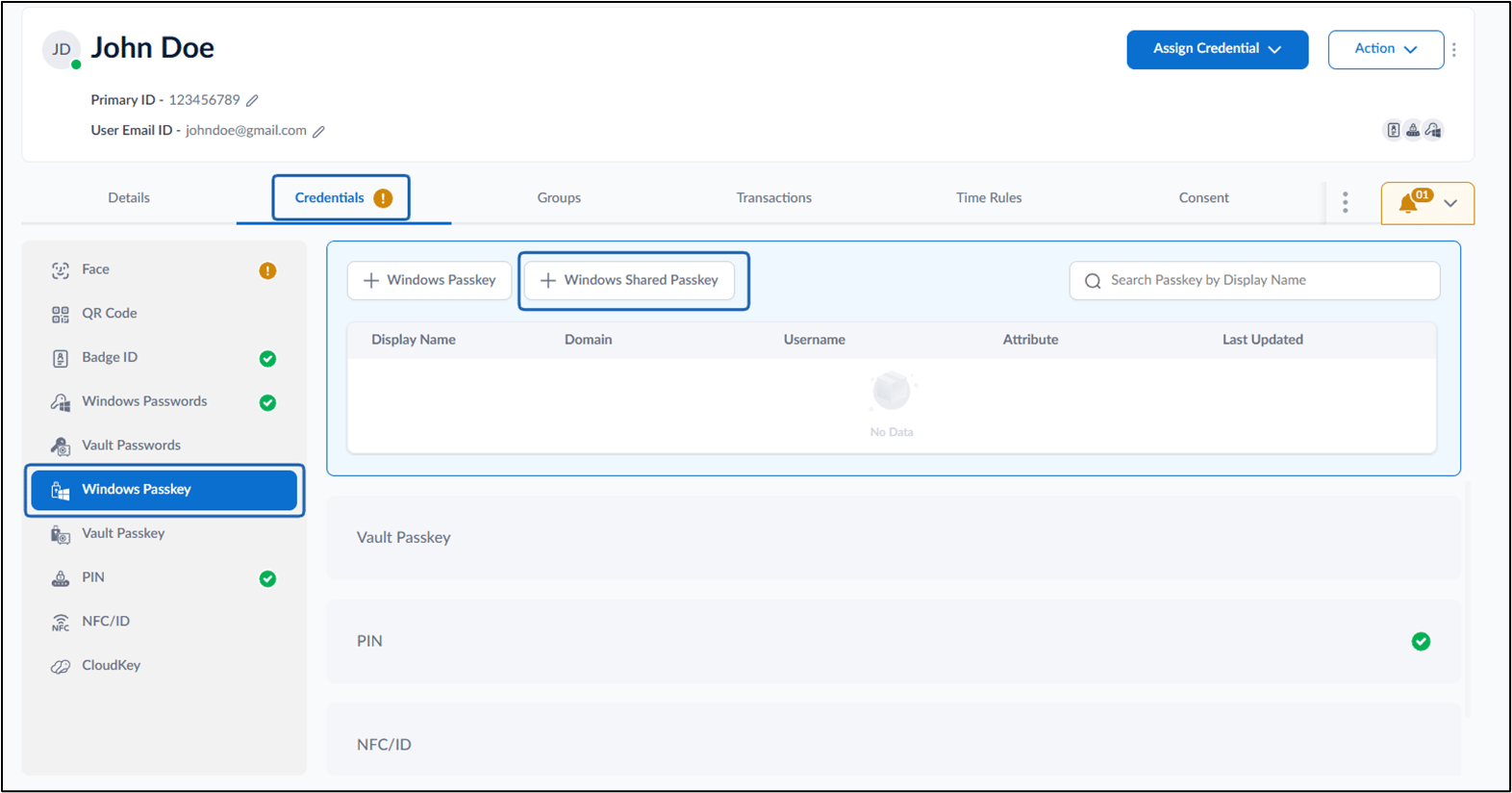Switch to the Consent tab
Screen dimensions: 1512x793
pos(1203,198)
